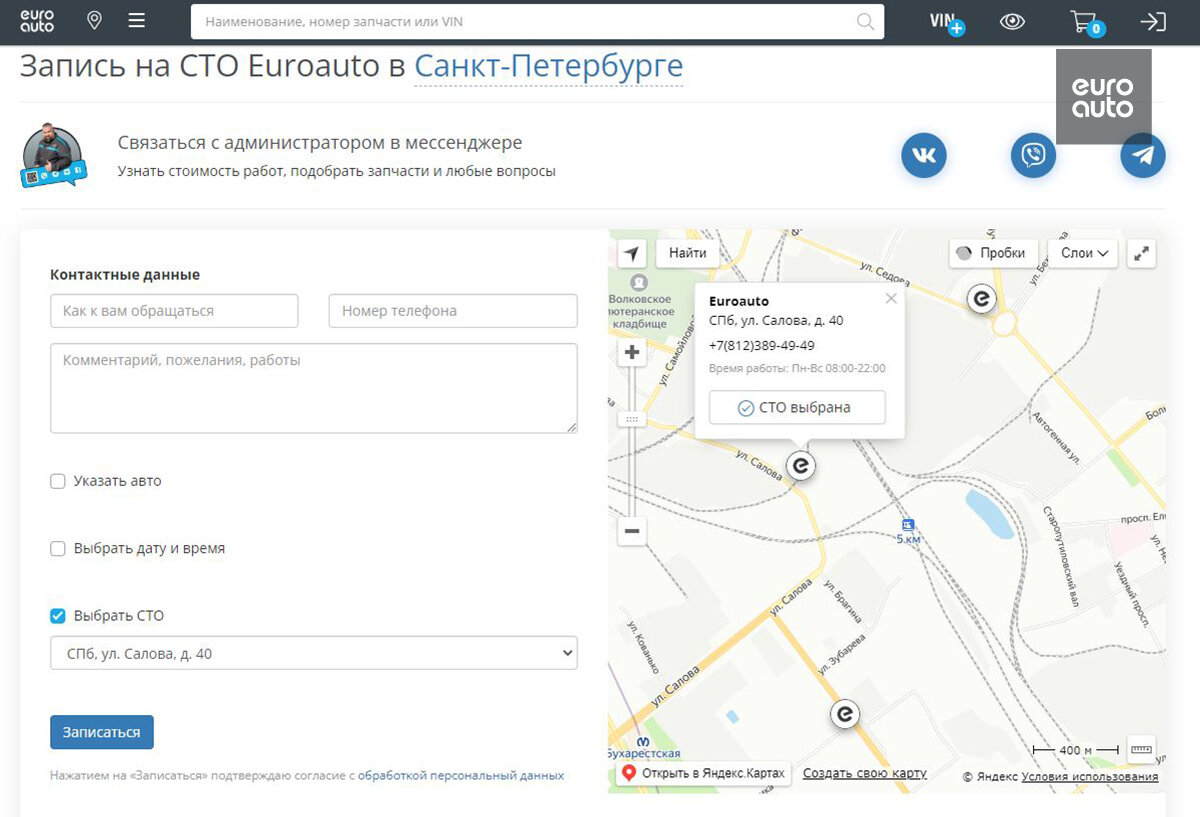
Task: Click the СПб, ул. Салова, д. 40 balloon address
Action: point(776,321)
